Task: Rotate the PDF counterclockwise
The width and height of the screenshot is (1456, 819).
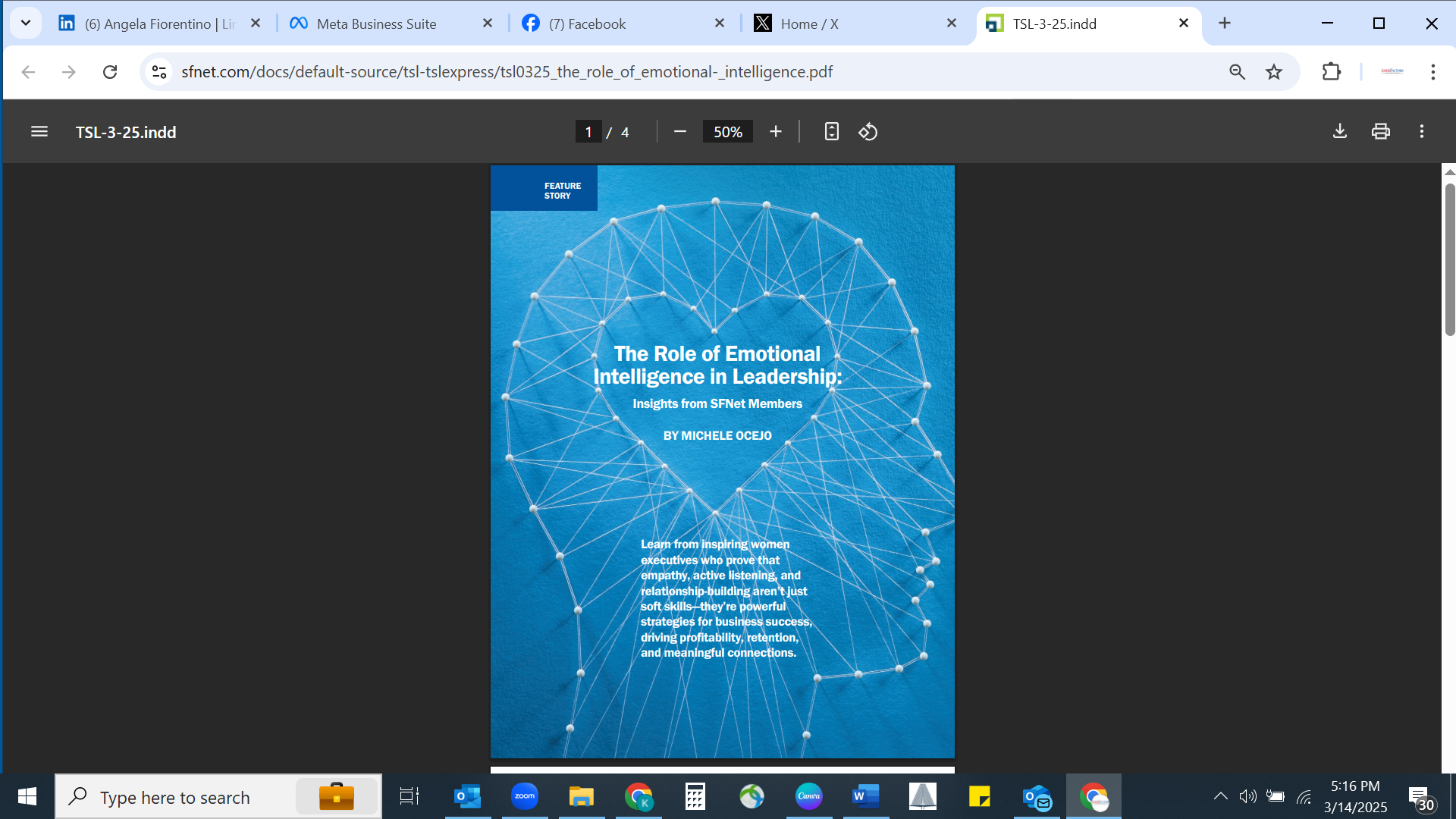Action: pos(868,132)
